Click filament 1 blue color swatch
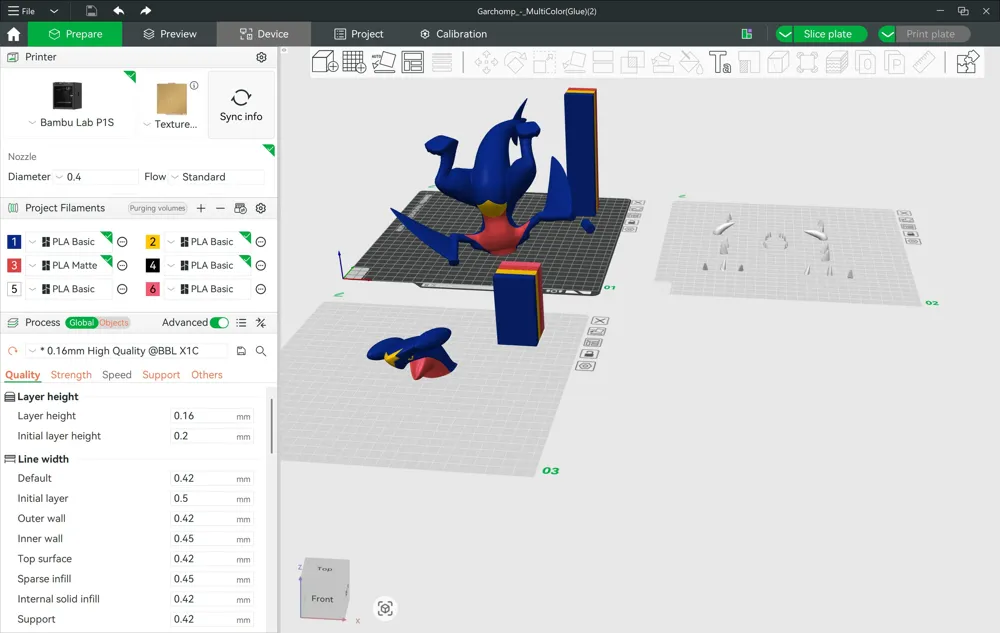This screenshot has width=1000, height=633. point(14,242)
